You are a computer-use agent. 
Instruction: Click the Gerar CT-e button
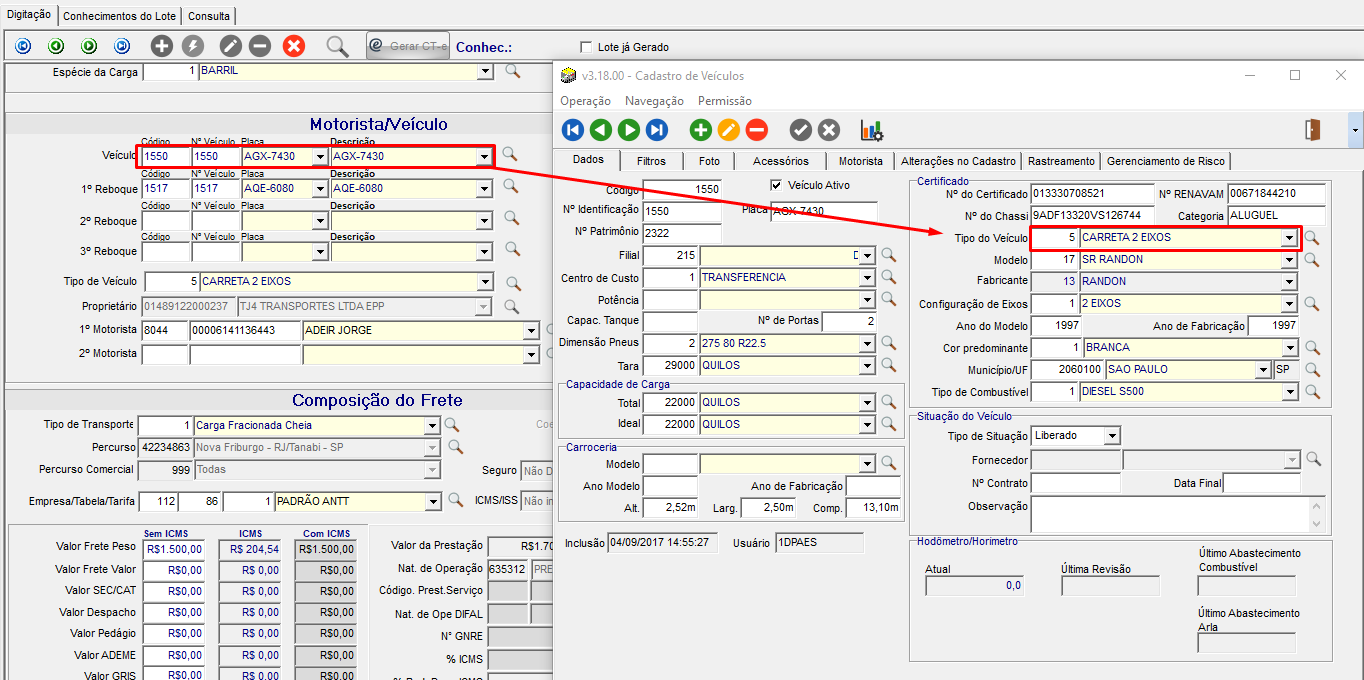(408, 46)
